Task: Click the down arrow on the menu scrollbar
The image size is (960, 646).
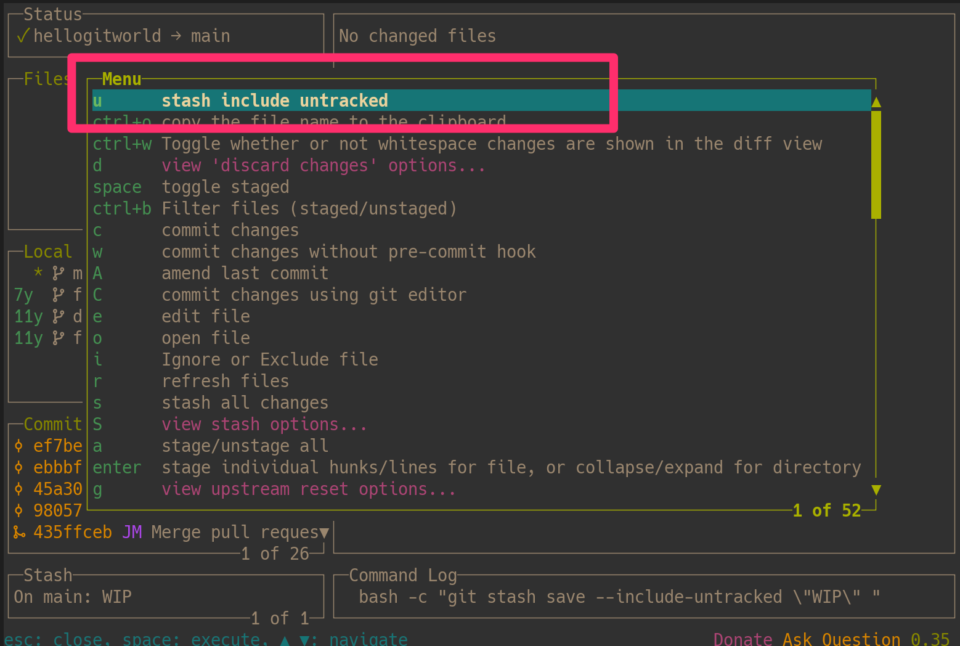Action: (x=875, y=489)
